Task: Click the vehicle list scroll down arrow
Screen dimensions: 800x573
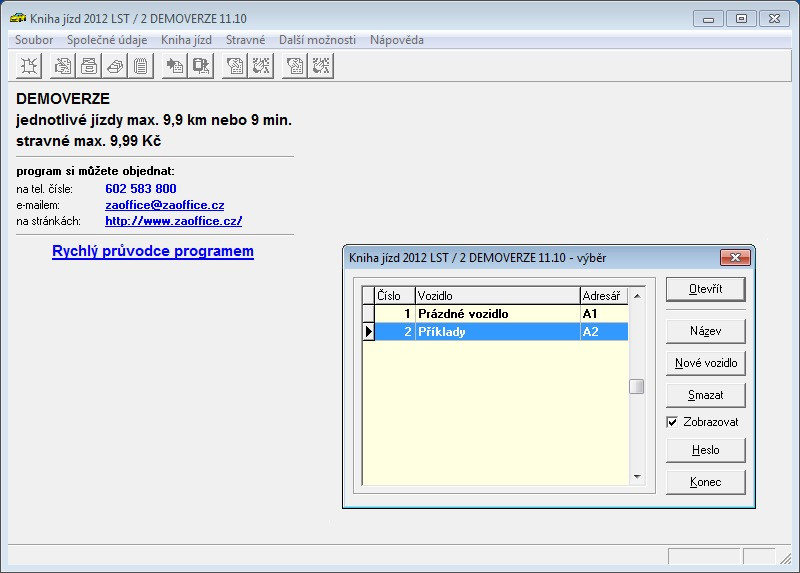Action: (637, 477)
